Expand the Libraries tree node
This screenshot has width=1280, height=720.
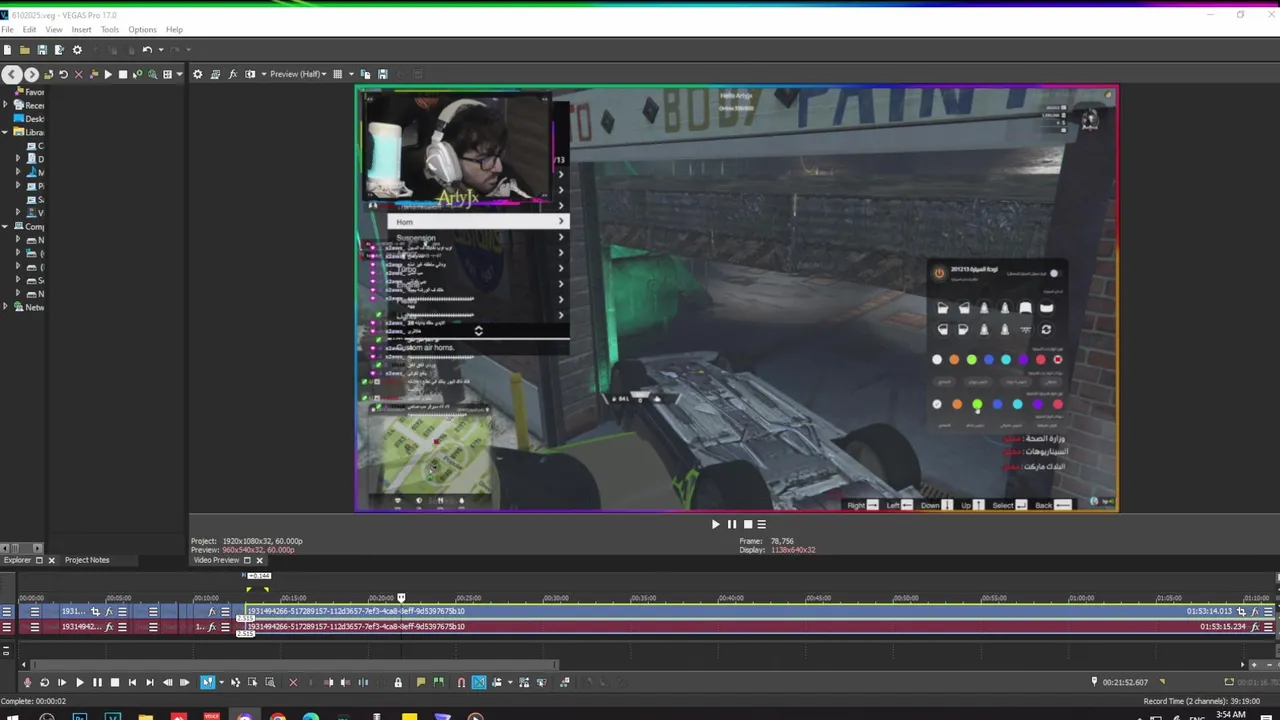click(x=5, y=132)
